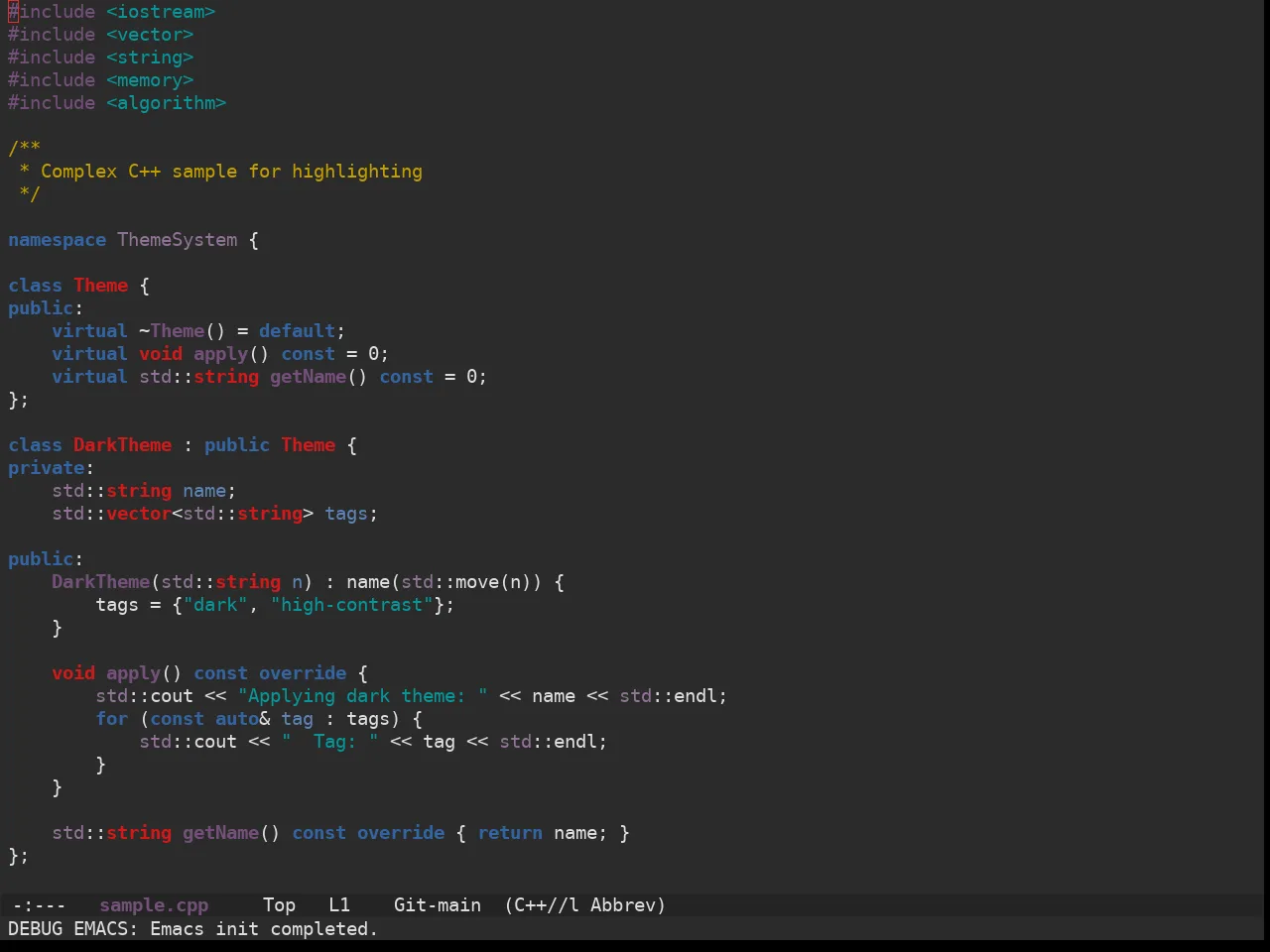
Task: Click the -:--- buffer status indicator
Action: click(39, 905)
